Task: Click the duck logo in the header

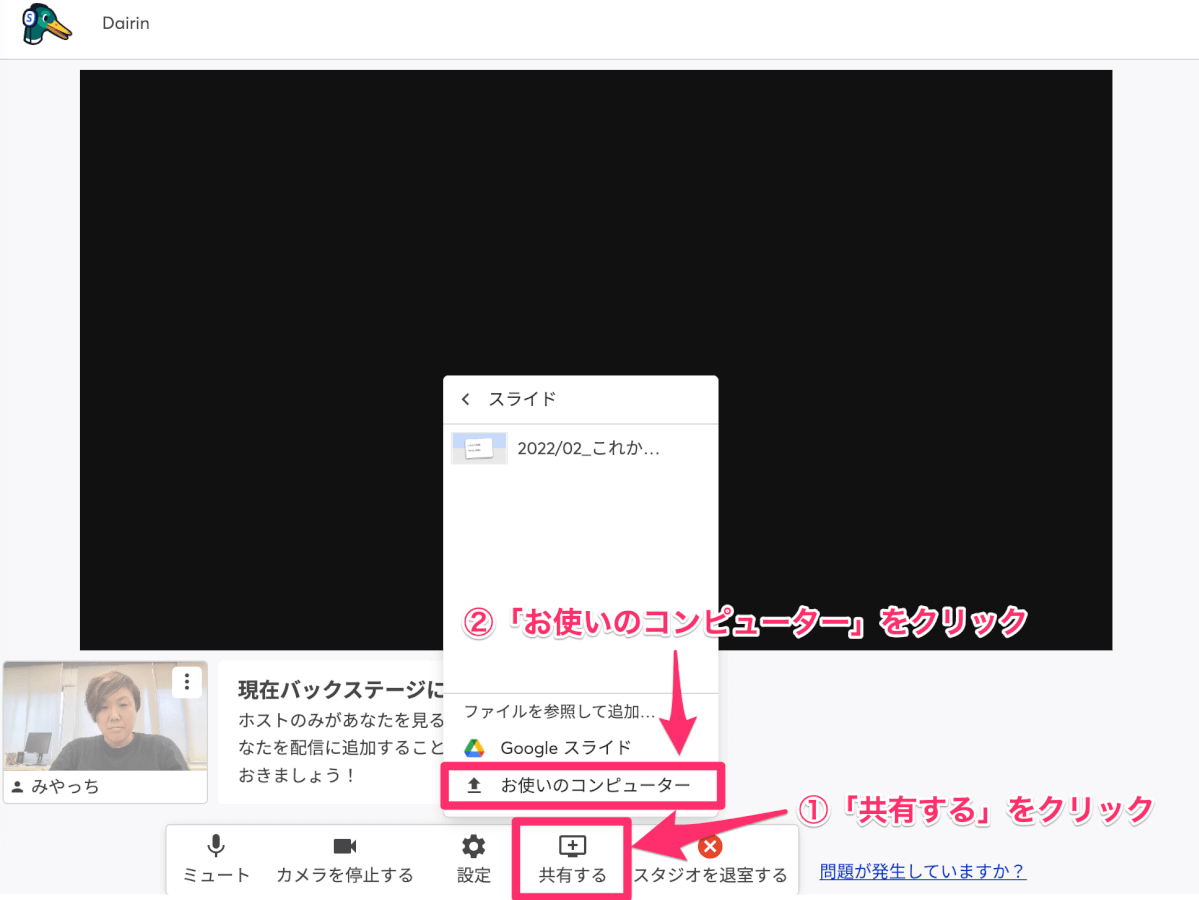Action: tap(46, 24)
